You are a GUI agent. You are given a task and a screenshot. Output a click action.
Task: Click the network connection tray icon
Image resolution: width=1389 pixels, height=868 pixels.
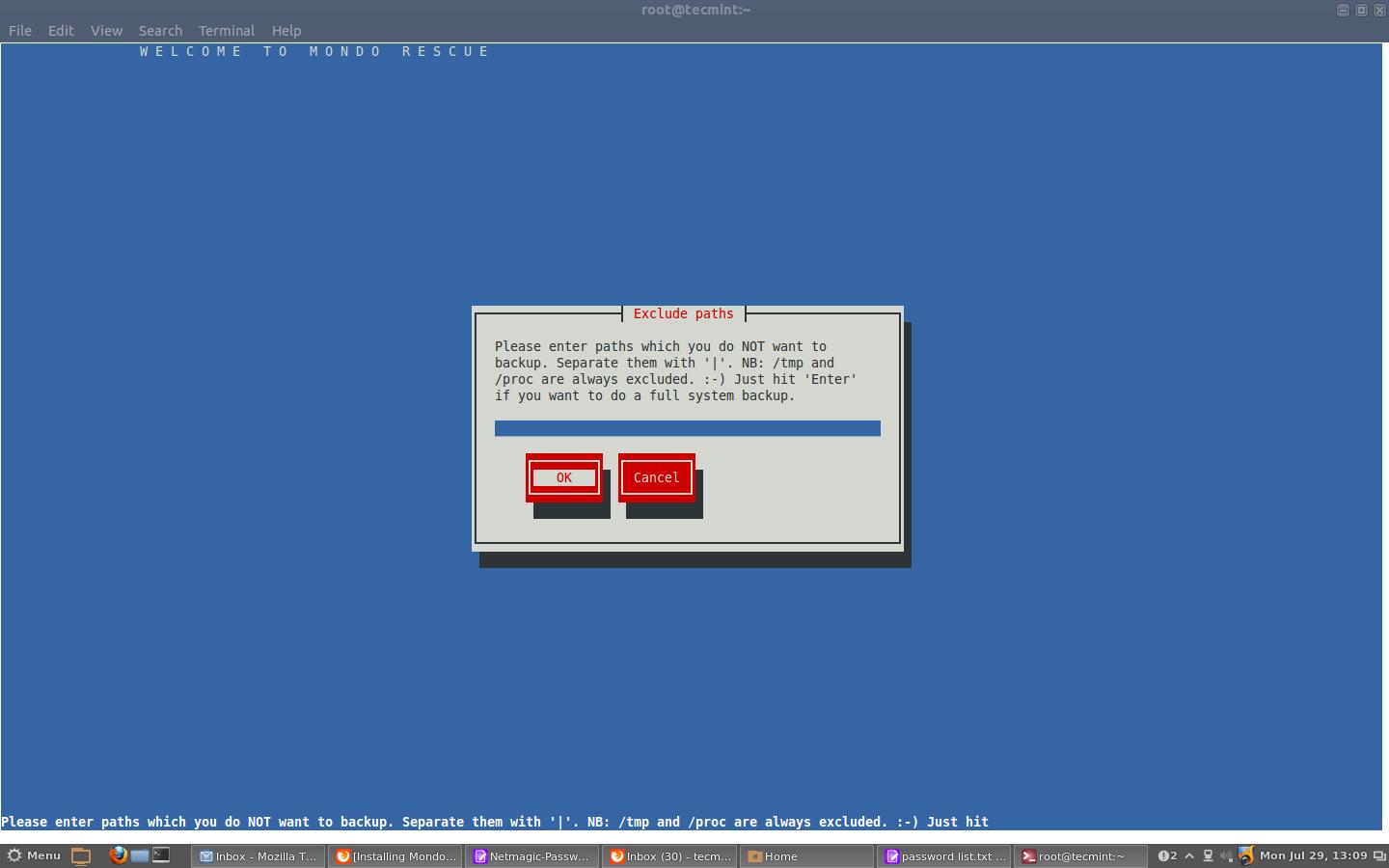tap(1208, 855)
